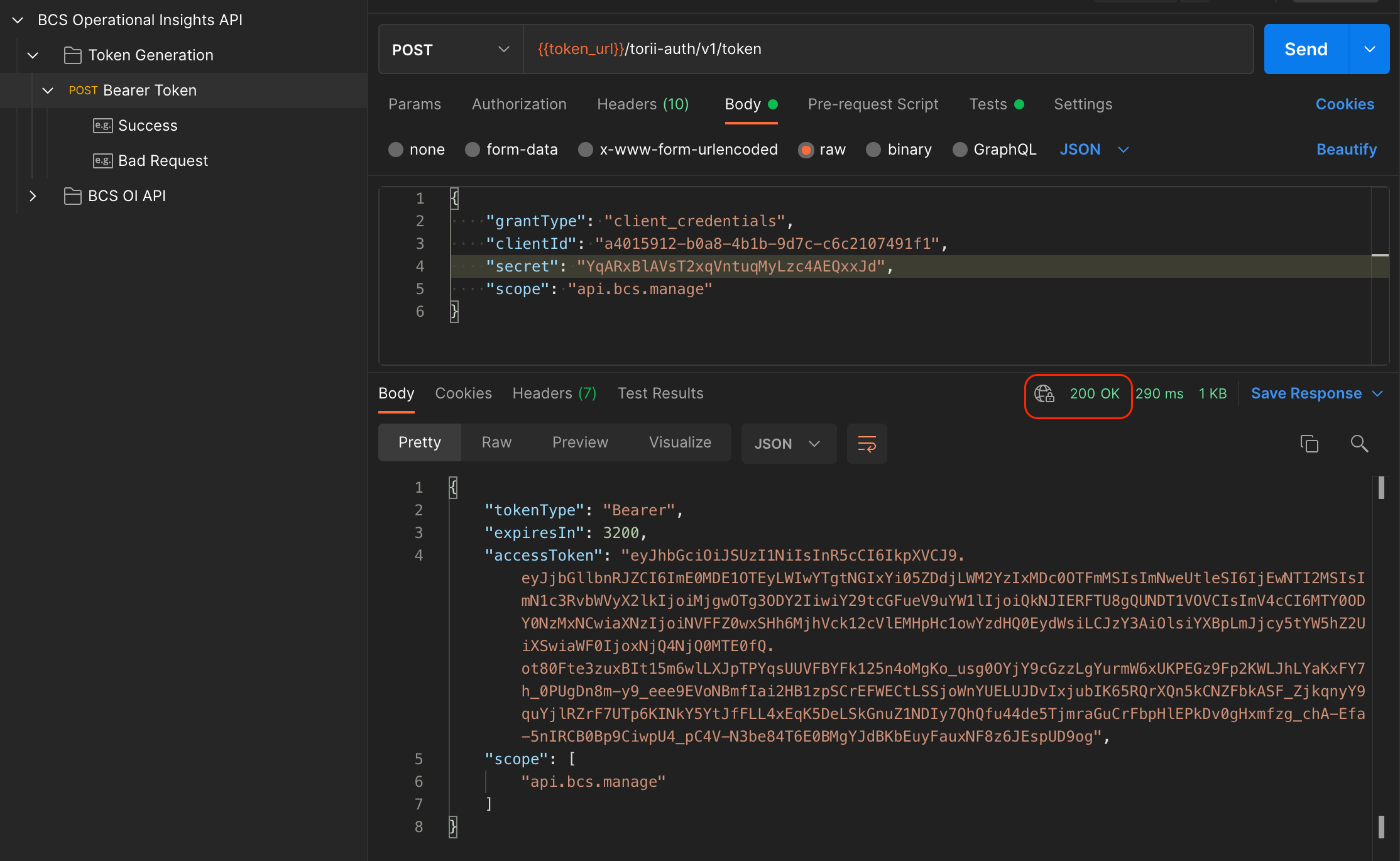Click the network security globe icon
The width and height of the screenshot is (1400, 861).
[1044, 394]
